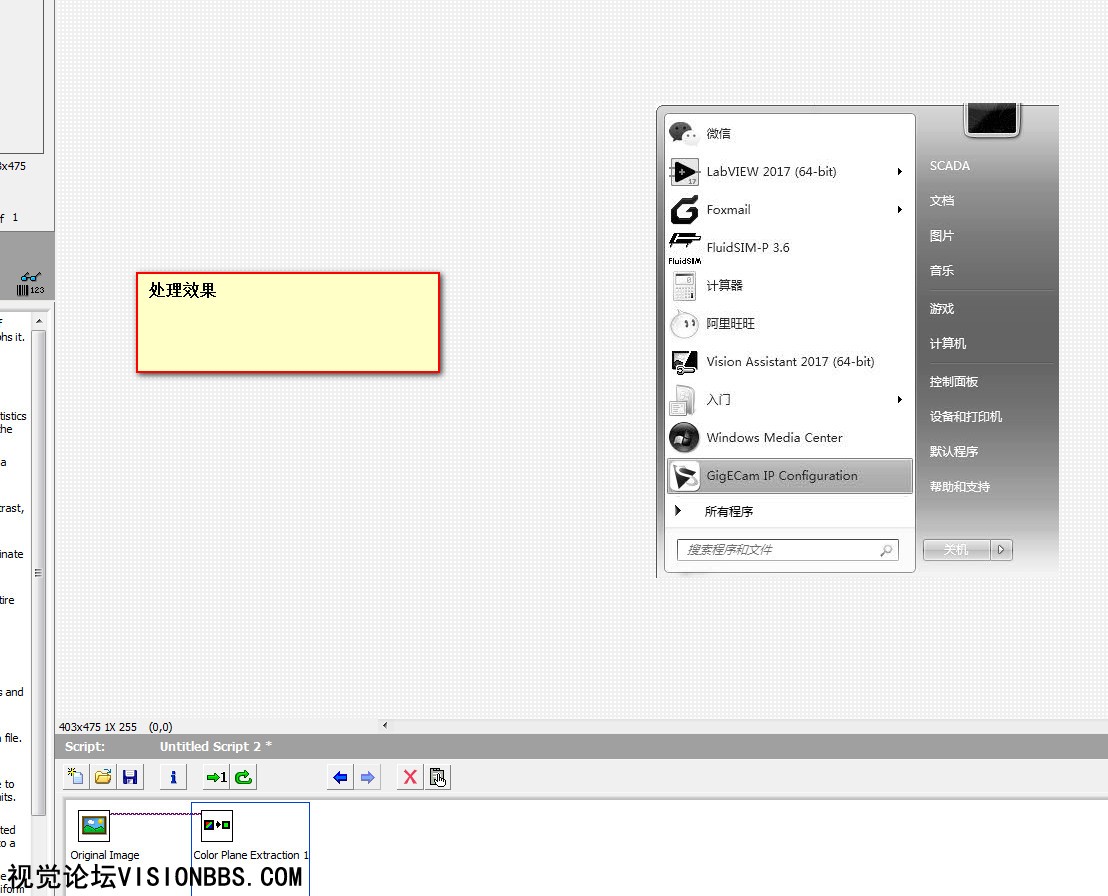Click the green refresh arrow script icon
The height and width of the screenshot is (896, 1108).
click(x=243, y=777)
